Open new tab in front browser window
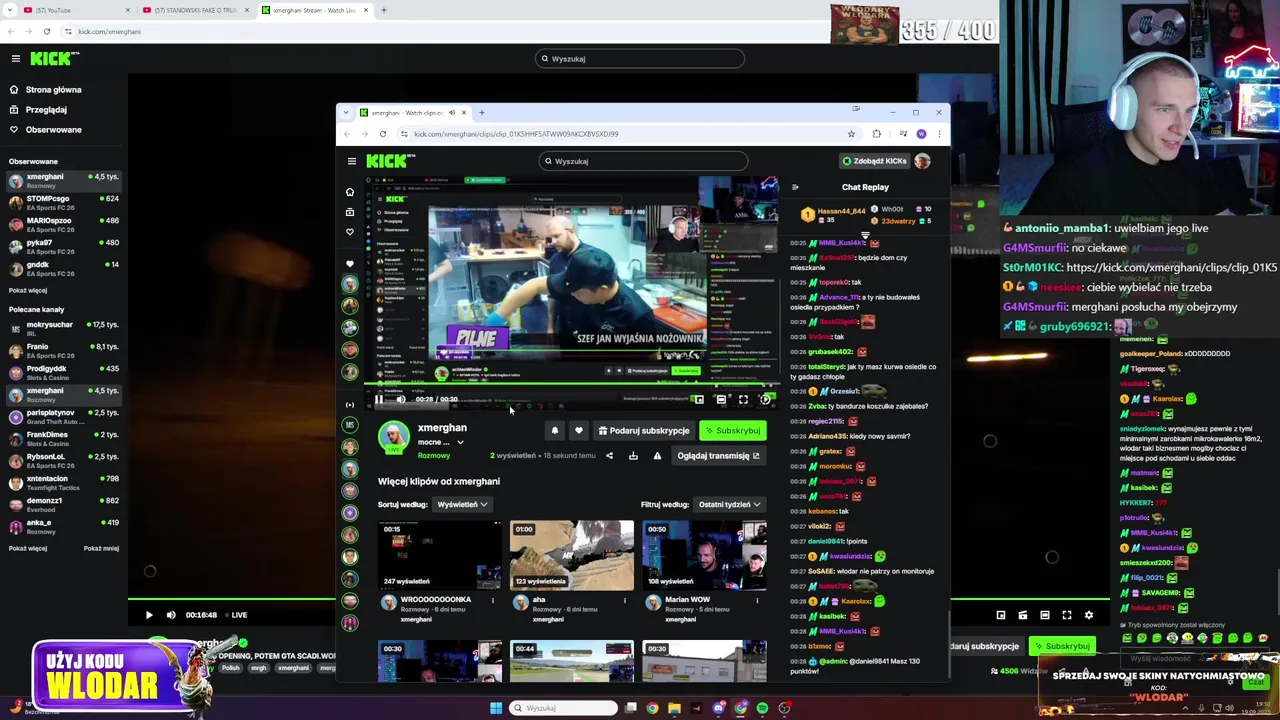The image size is (1280, 720). point(481,113)
